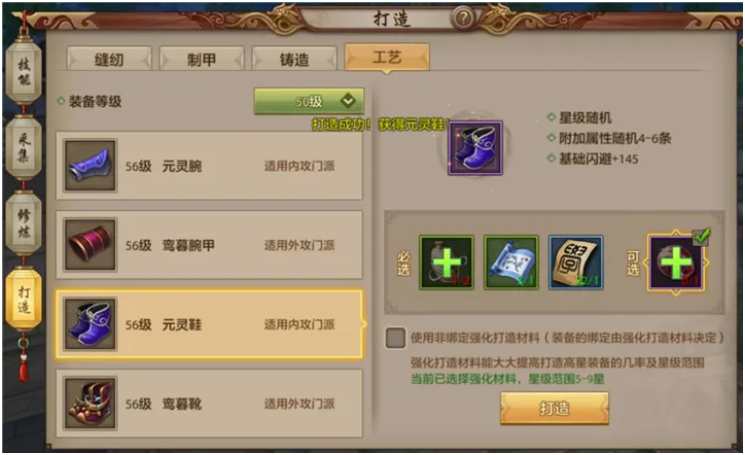This screenshot has width=745, height=455.
Task: Click the 鸾暮靴 boots icon
Action: point(90,403)
